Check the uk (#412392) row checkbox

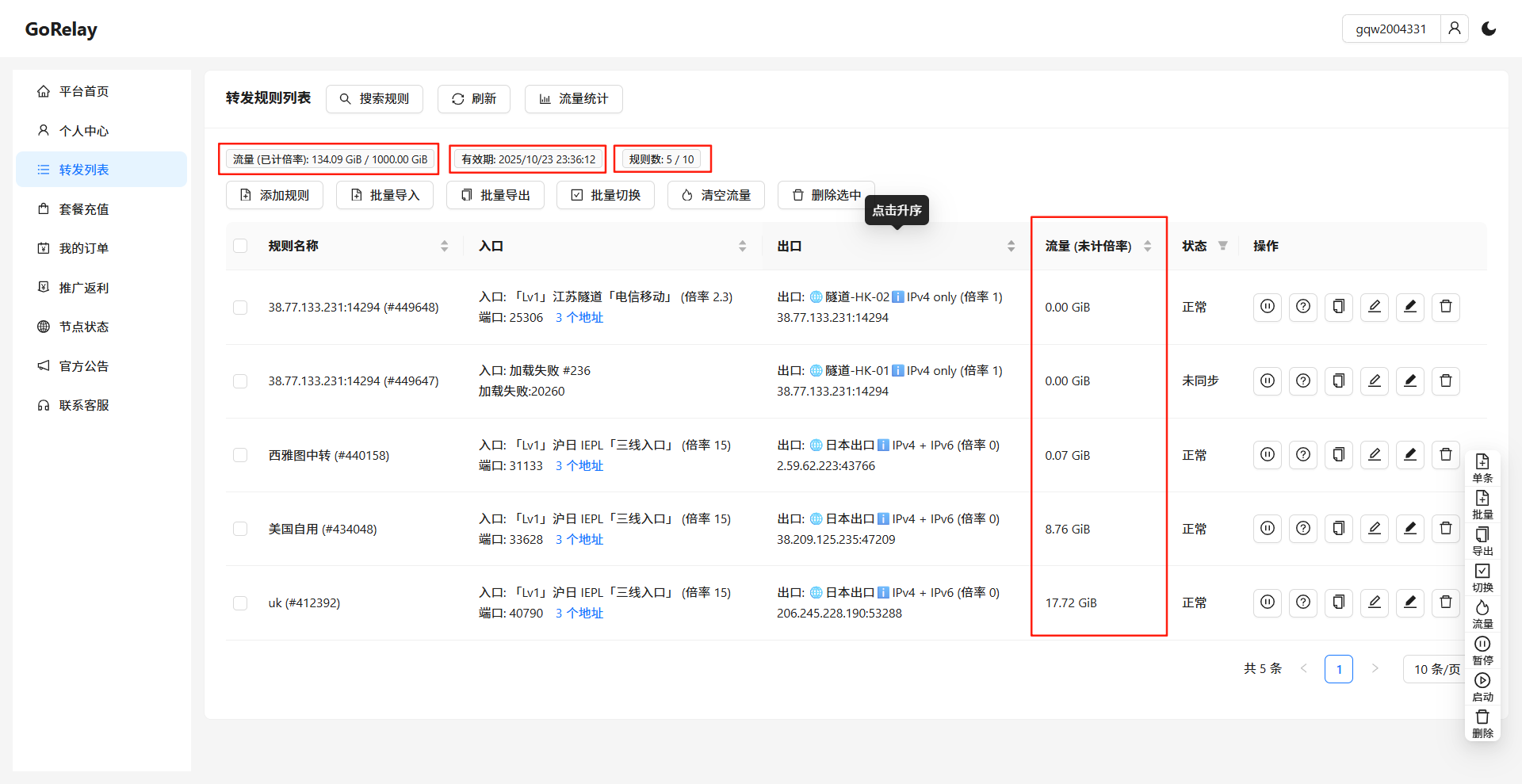[x=240, y=603]
